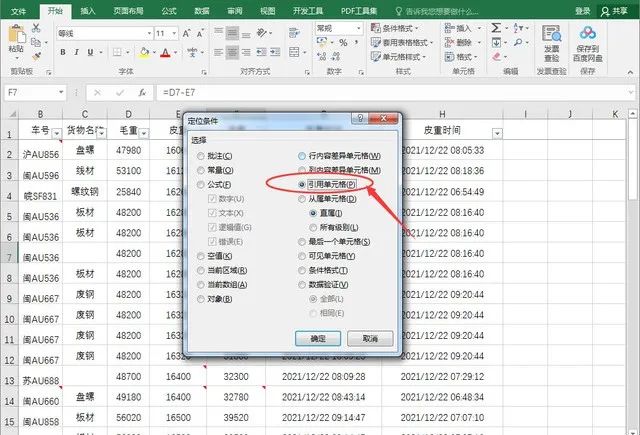Click the Find and Select magnifier icon
The width and height of the screenshot is (640, 435).
[x=518, y=42]
